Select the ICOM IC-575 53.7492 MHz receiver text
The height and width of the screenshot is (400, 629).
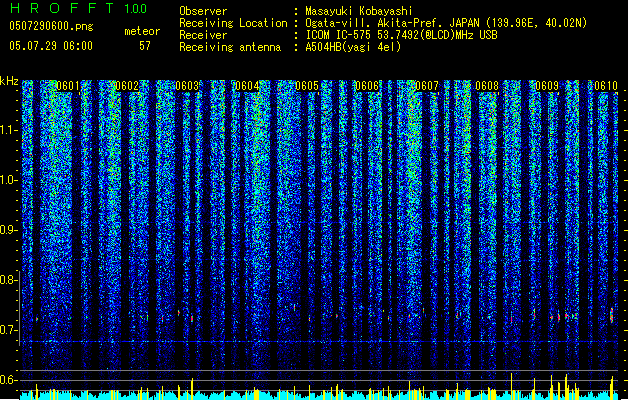tap(402, 35)
